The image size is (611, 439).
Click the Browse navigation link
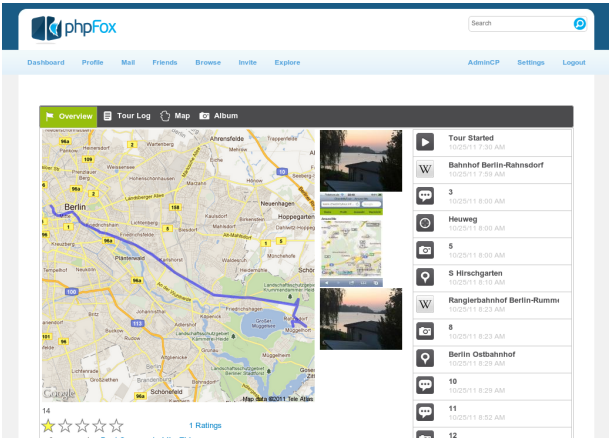pyautogui.click(x=208, y=62)
